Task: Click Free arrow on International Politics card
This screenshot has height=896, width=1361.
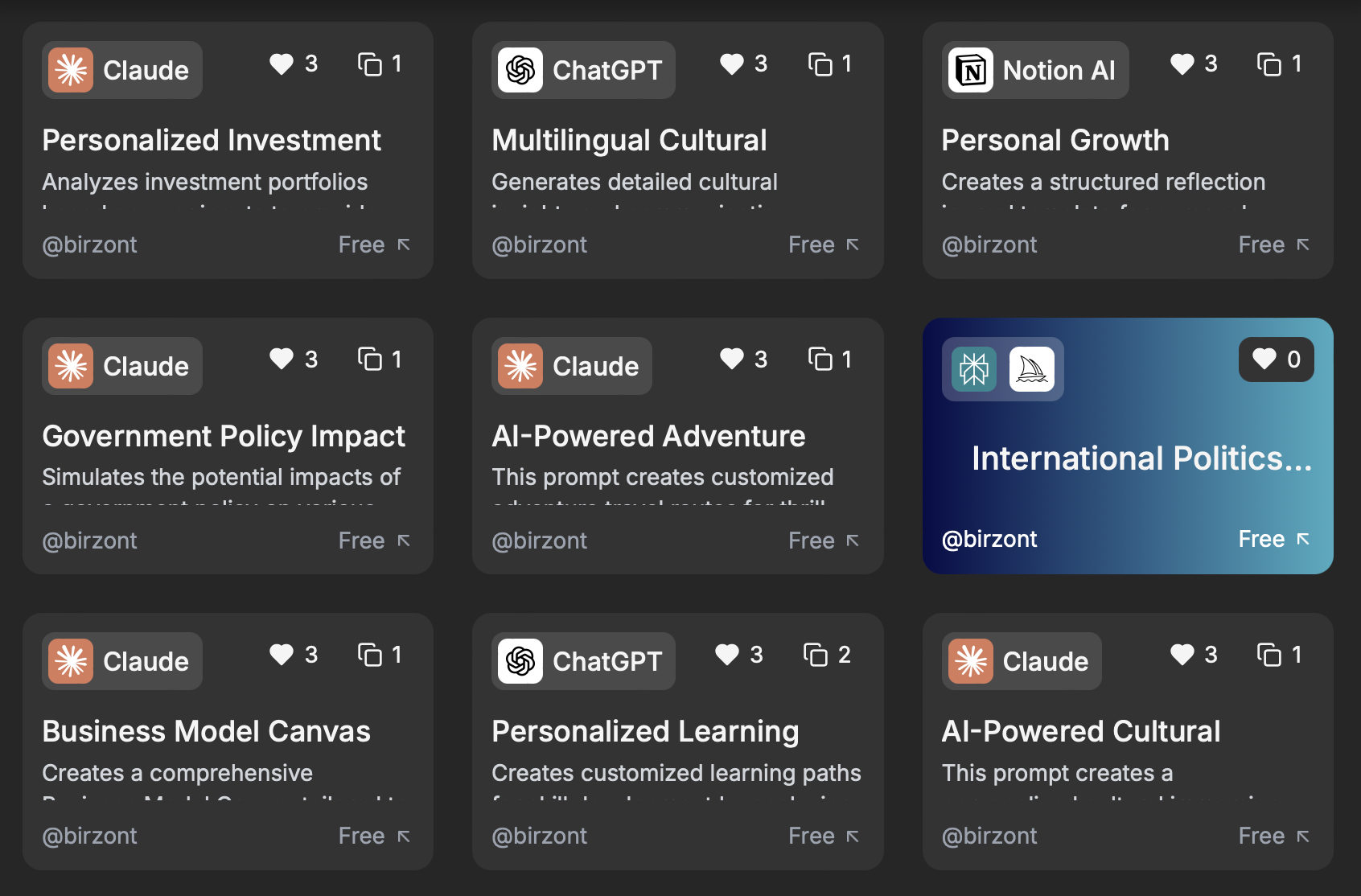Action: pyautogui.click(x=1303, y=539)
